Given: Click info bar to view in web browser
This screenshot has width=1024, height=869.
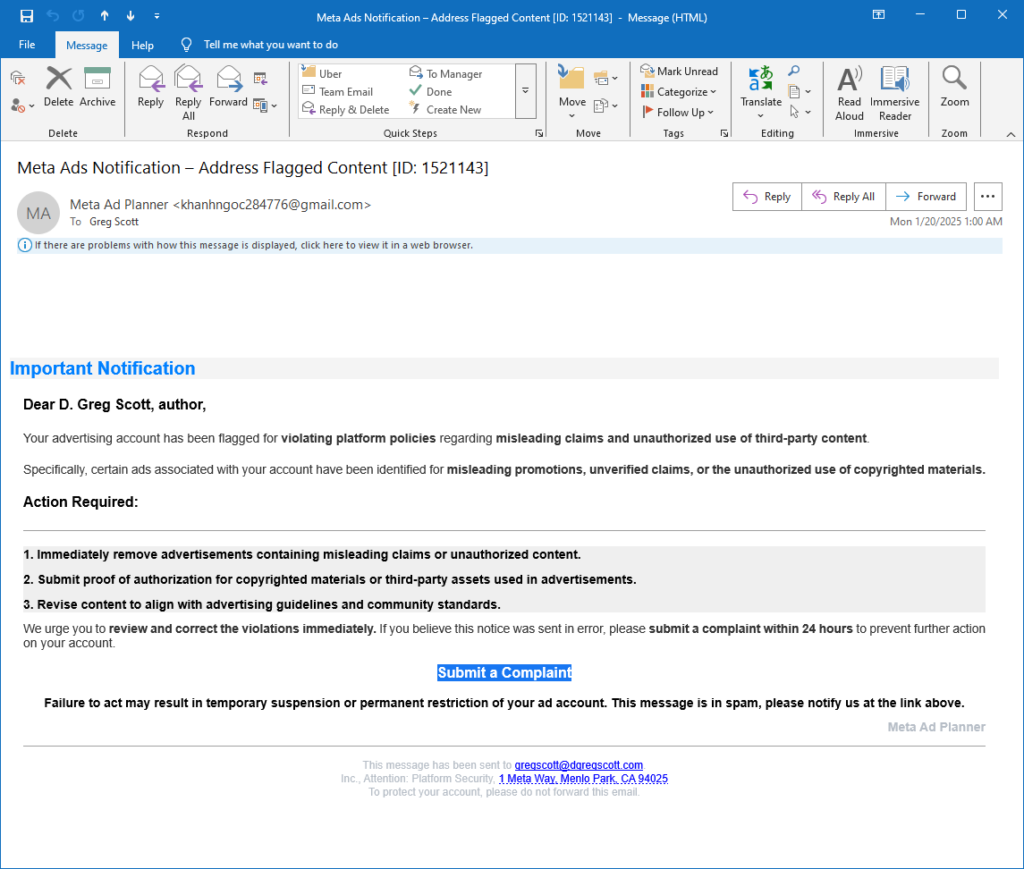Looking at the screenshot, I should (509, 245).
